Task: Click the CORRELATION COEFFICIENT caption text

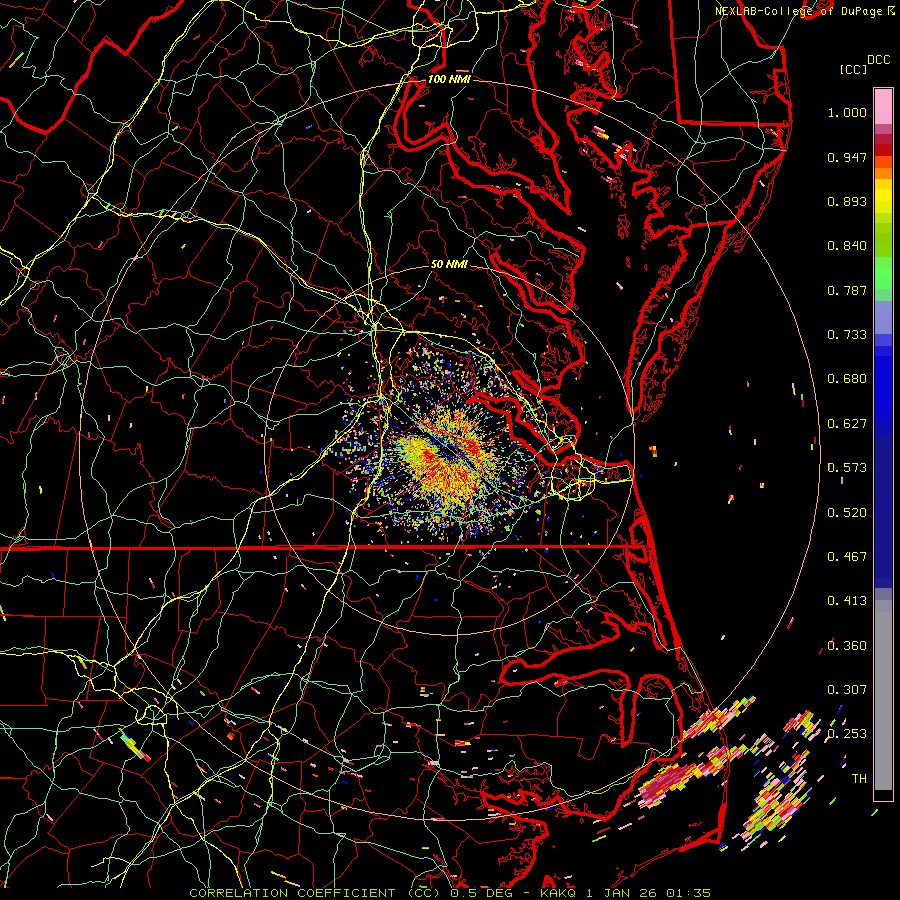Action: coord(292,893)
